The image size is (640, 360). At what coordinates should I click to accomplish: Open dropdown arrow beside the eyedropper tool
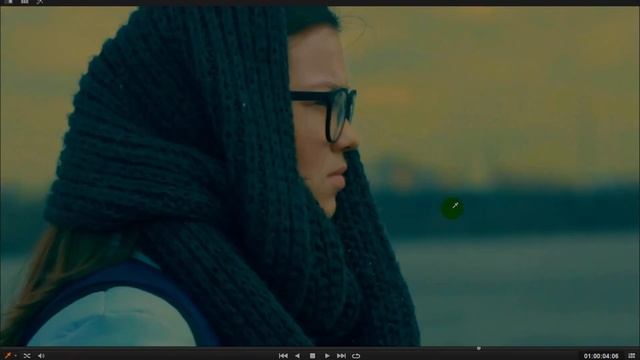click(x=16, y=356)
